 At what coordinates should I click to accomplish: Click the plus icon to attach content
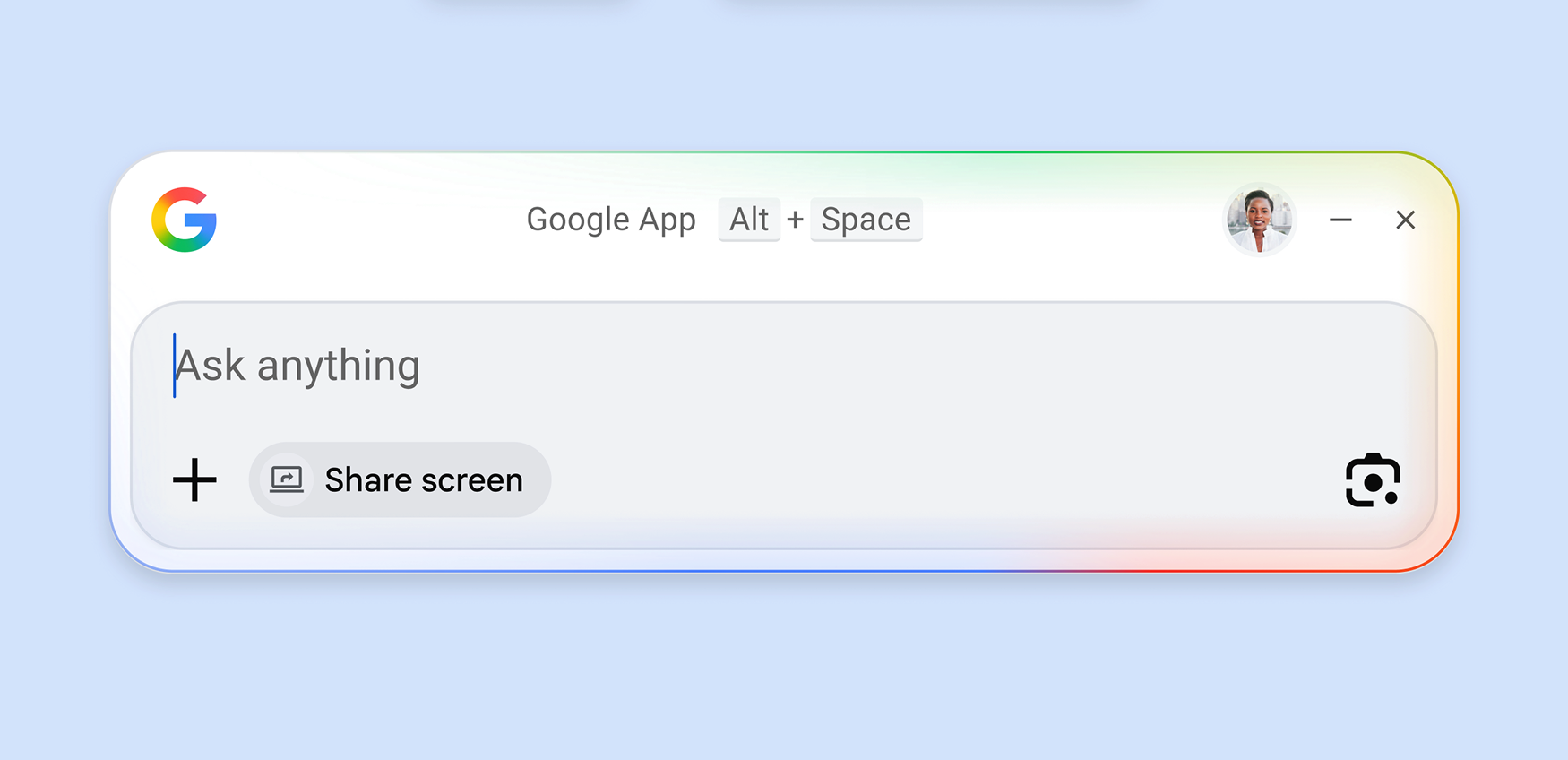coord(194,479)
